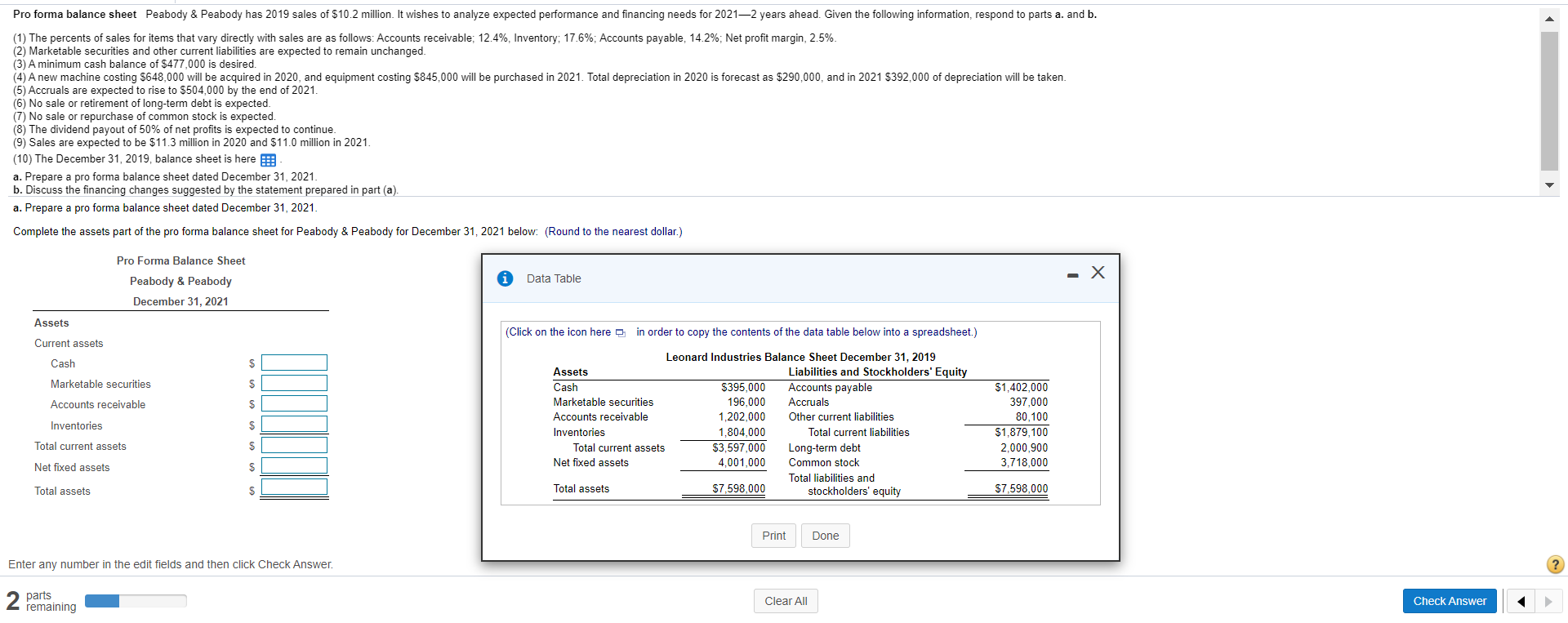Click the $395,000 Cash value in data table
This screenshot has height=623, width=1568.
point(743,387)
